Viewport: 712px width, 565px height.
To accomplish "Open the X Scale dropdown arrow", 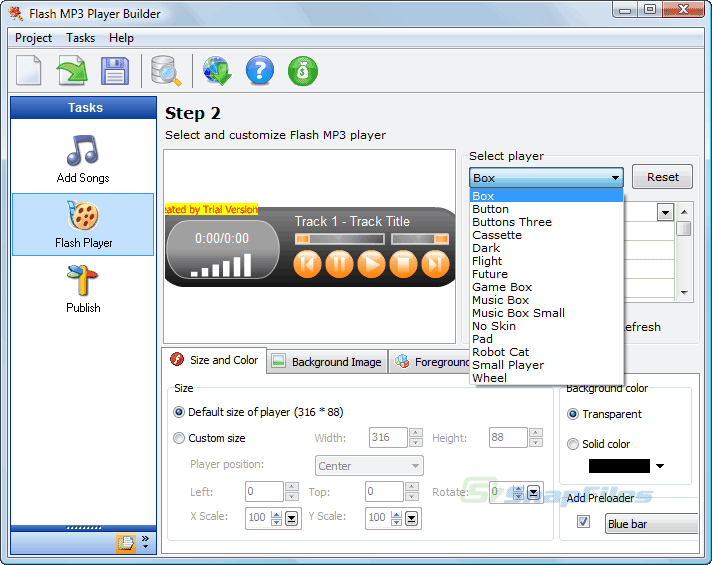I will 292,518.
